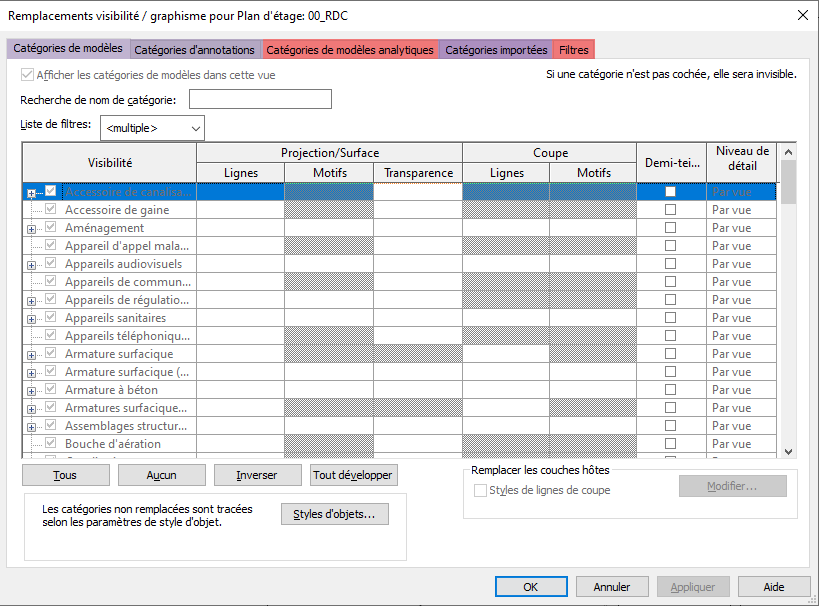Viewport: 819px width, 606px height.
Task: Click the scrollbar down arrow in category list
Action: 788,452
